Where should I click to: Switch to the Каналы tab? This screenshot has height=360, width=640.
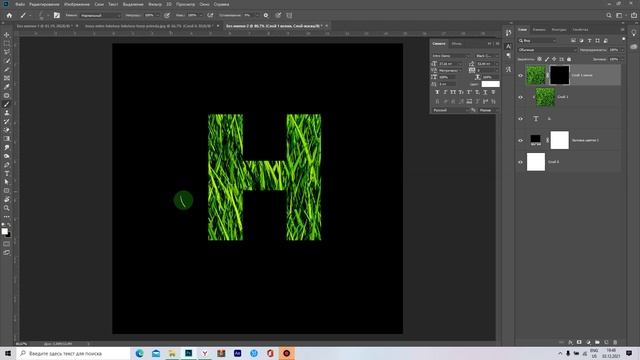click(x=539, y=30)
